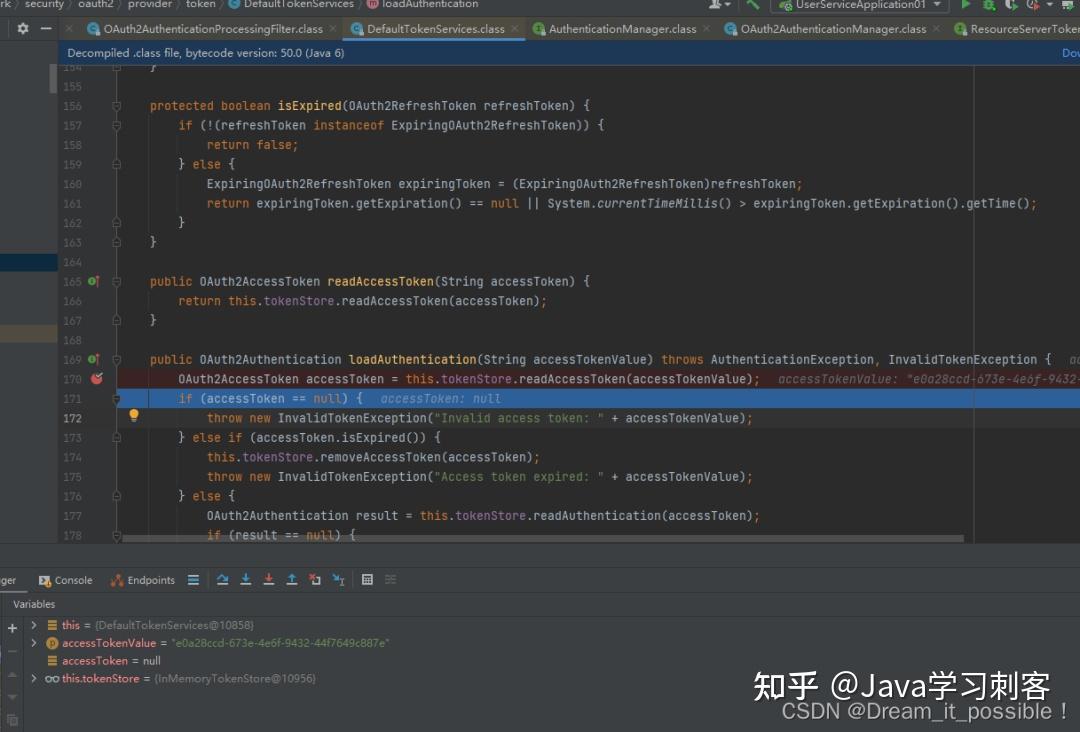The width and height of the screenshot is (1080, 732).
Task: Start debugging with the bug icon
Action: click(988, 6)
